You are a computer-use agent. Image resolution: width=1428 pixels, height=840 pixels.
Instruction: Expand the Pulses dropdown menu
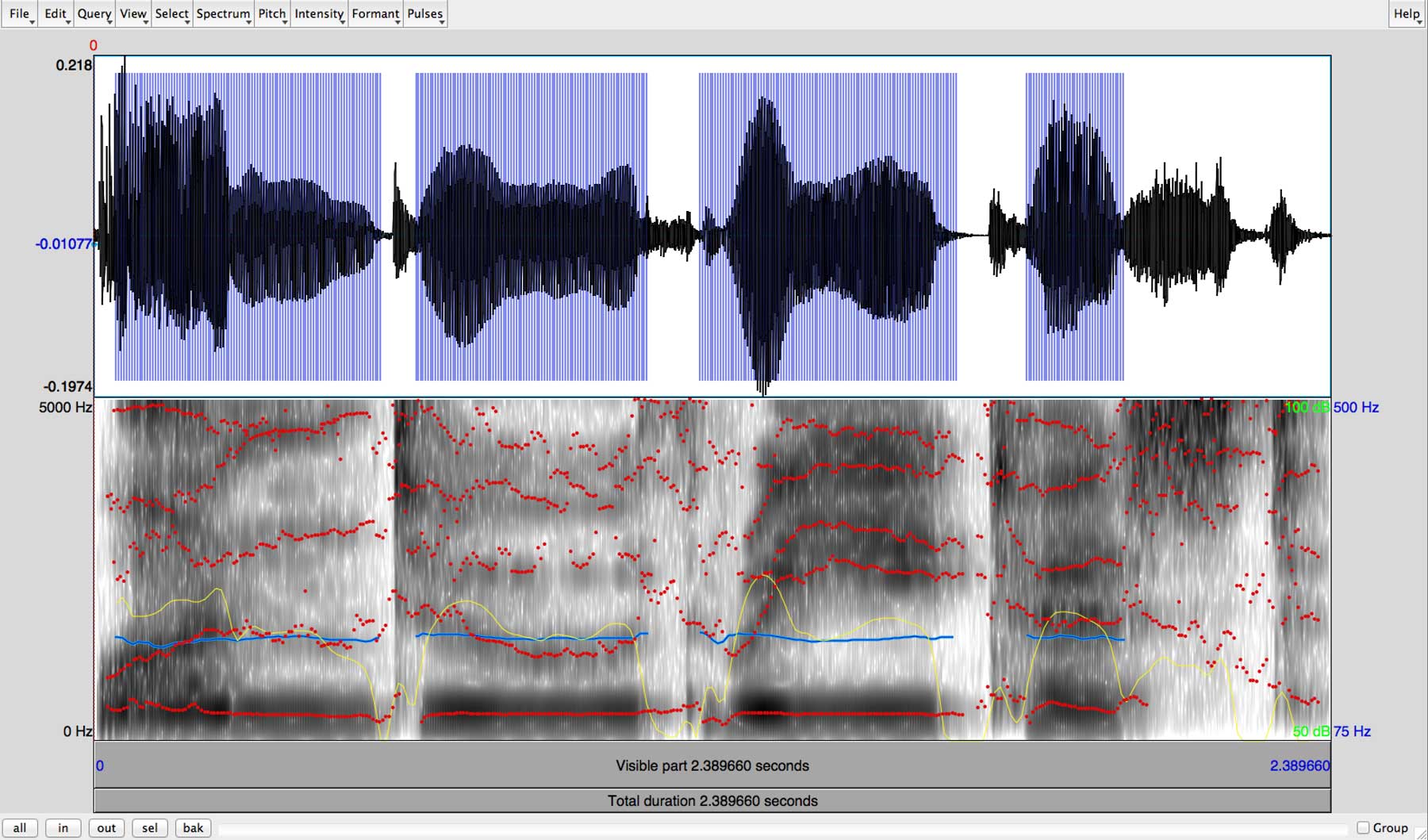click(425, 14)
